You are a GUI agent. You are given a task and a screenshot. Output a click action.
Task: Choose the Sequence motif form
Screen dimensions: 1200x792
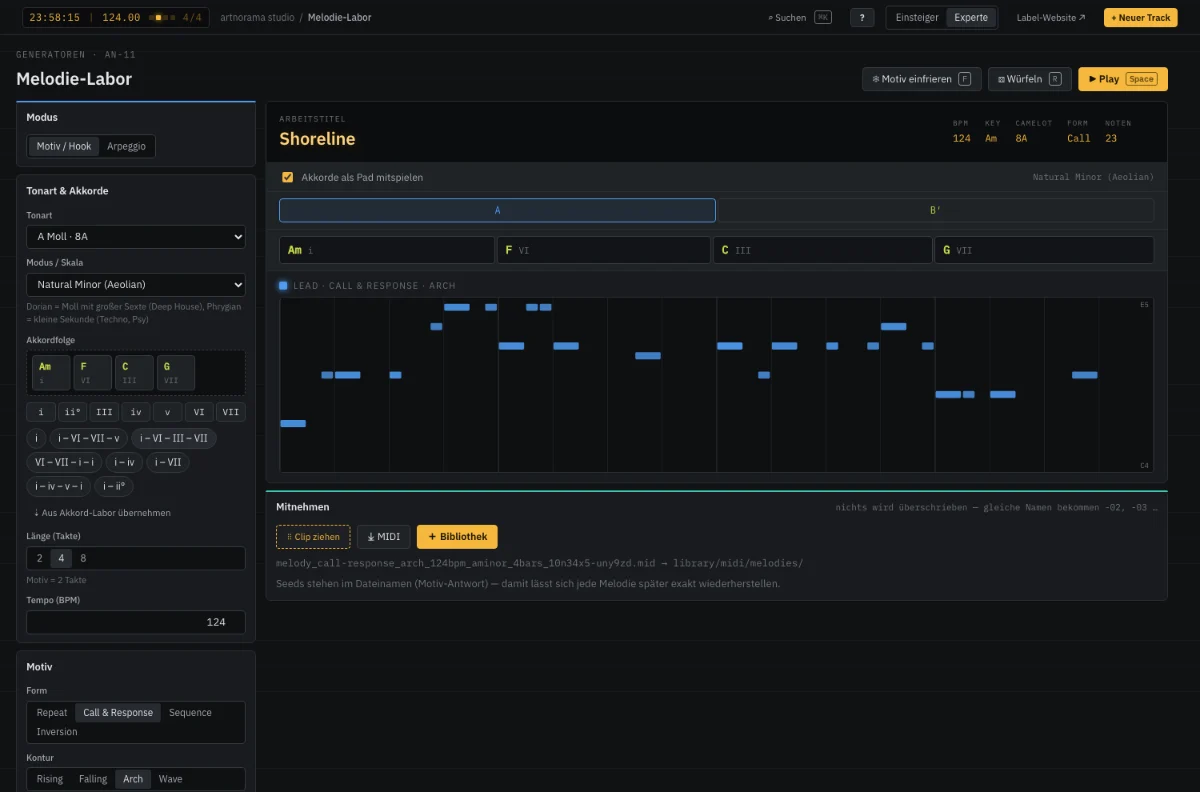(x=190, y=713)
